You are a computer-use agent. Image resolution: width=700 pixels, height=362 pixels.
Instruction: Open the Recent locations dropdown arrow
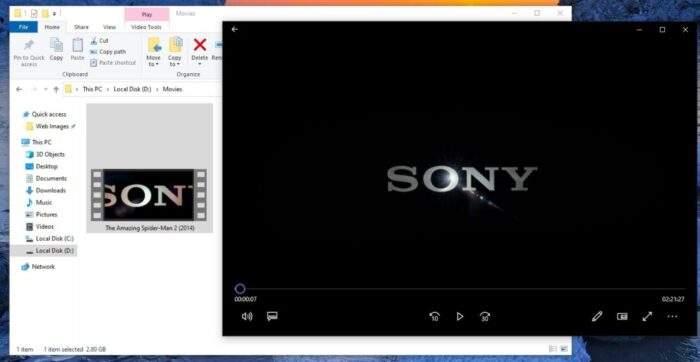click(46, 89)
